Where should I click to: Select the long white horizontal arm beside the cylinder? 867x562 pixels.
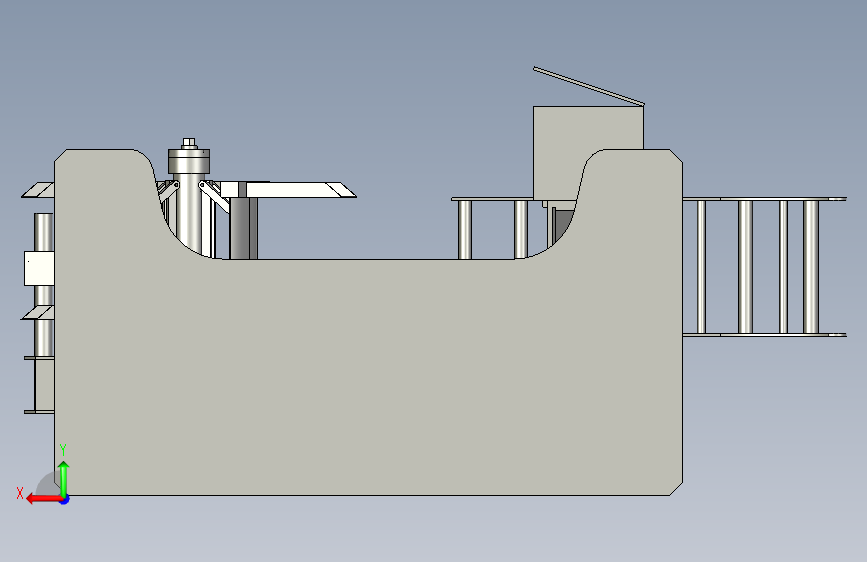pos(299,190)
